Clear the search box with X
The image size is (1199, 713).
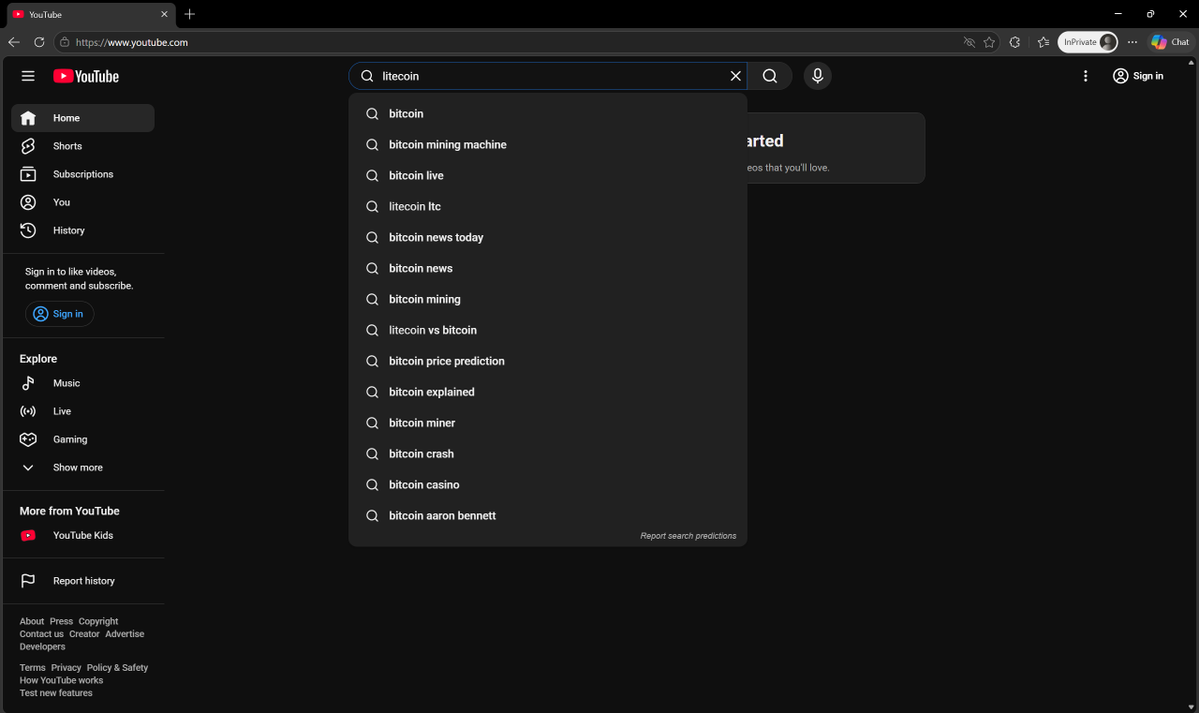736,76
